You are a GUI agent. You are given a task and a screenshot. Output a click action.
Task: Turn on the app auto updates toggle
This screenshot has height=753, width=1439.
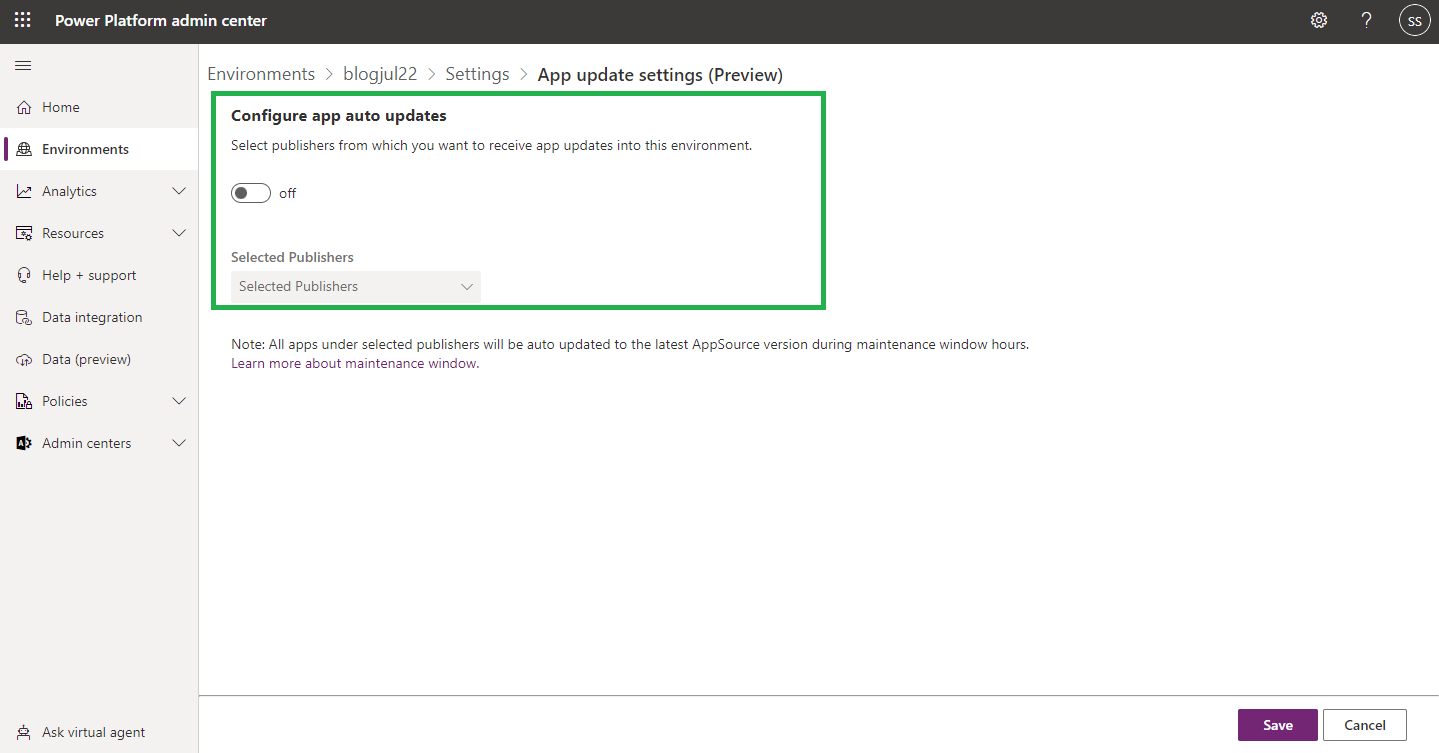point(251,193)
